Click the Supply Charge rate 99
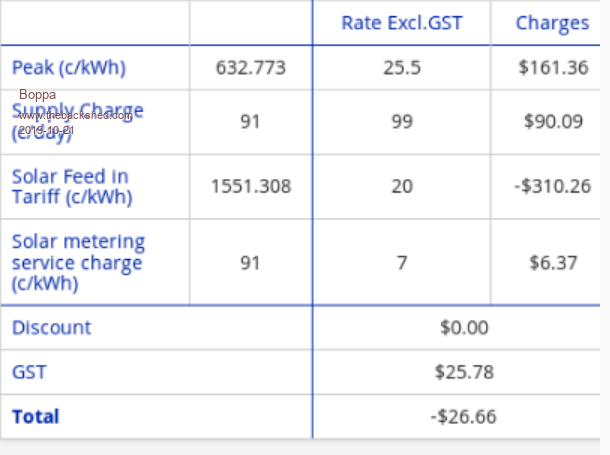The width and height of the screenshot is (610, 455). [x=401, y=121]
